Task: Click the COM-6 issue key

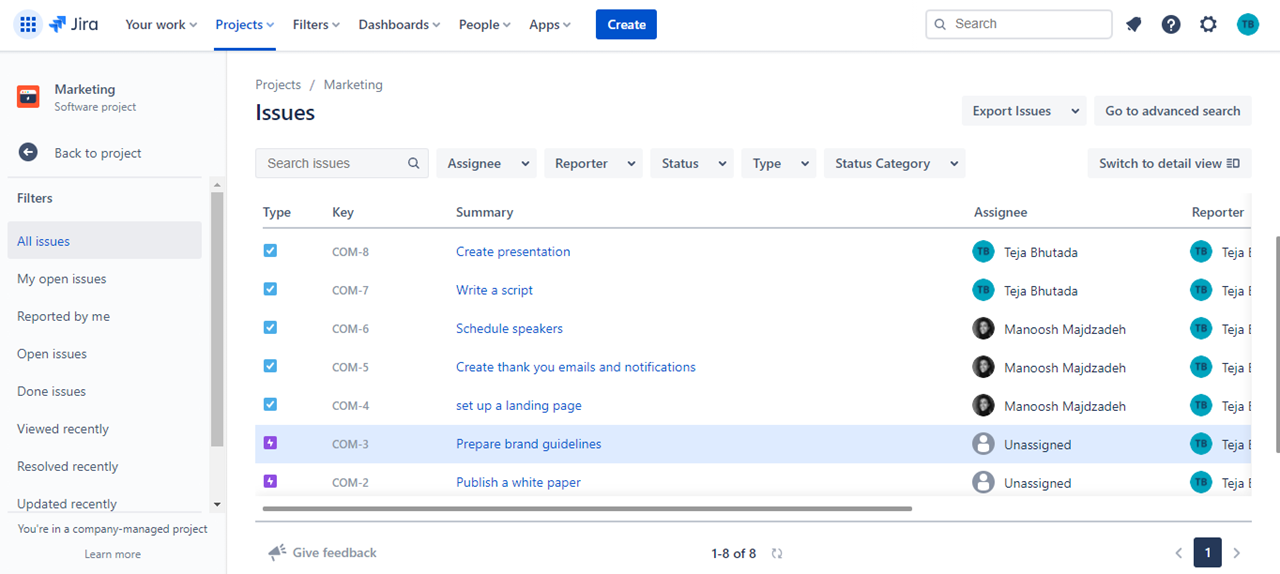Action: pos(351,329)
